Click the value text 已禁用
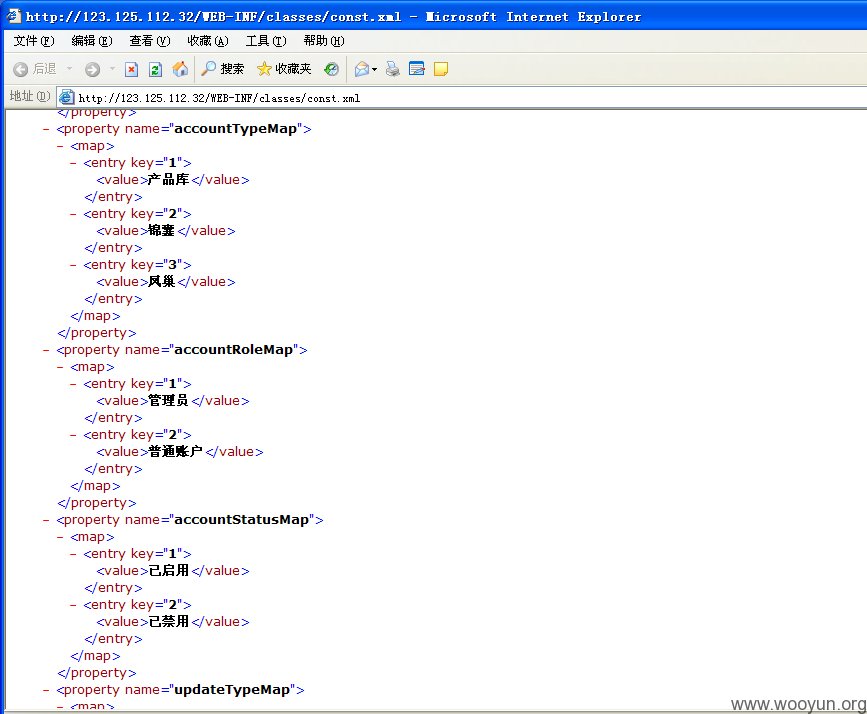 click(x=169, y=621)
